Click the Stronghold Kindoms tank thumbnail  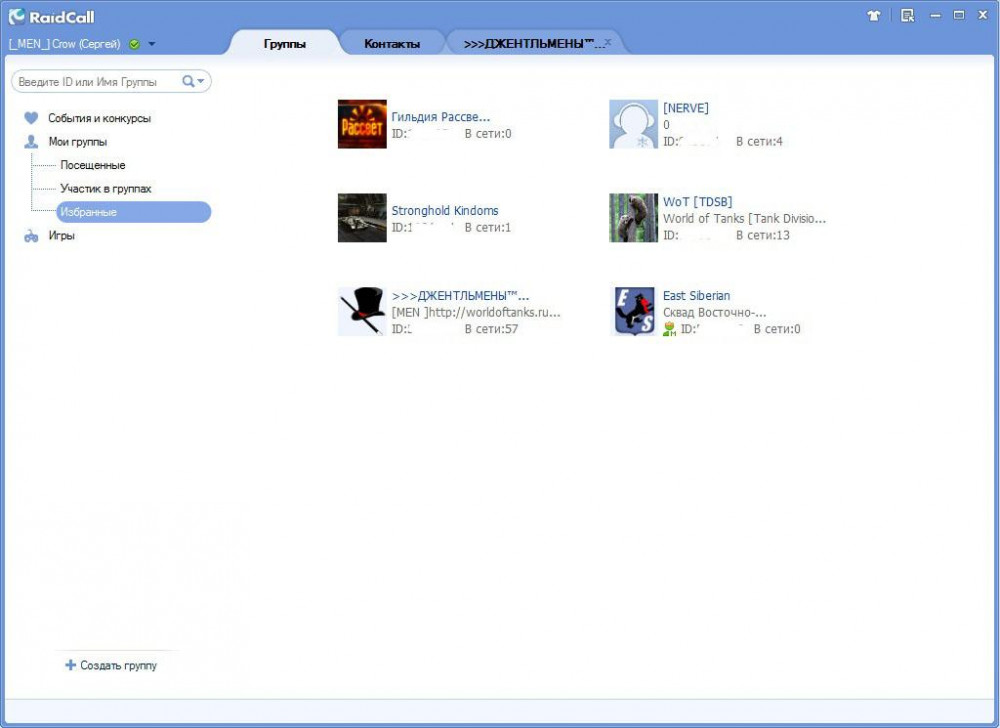point(362,217)
